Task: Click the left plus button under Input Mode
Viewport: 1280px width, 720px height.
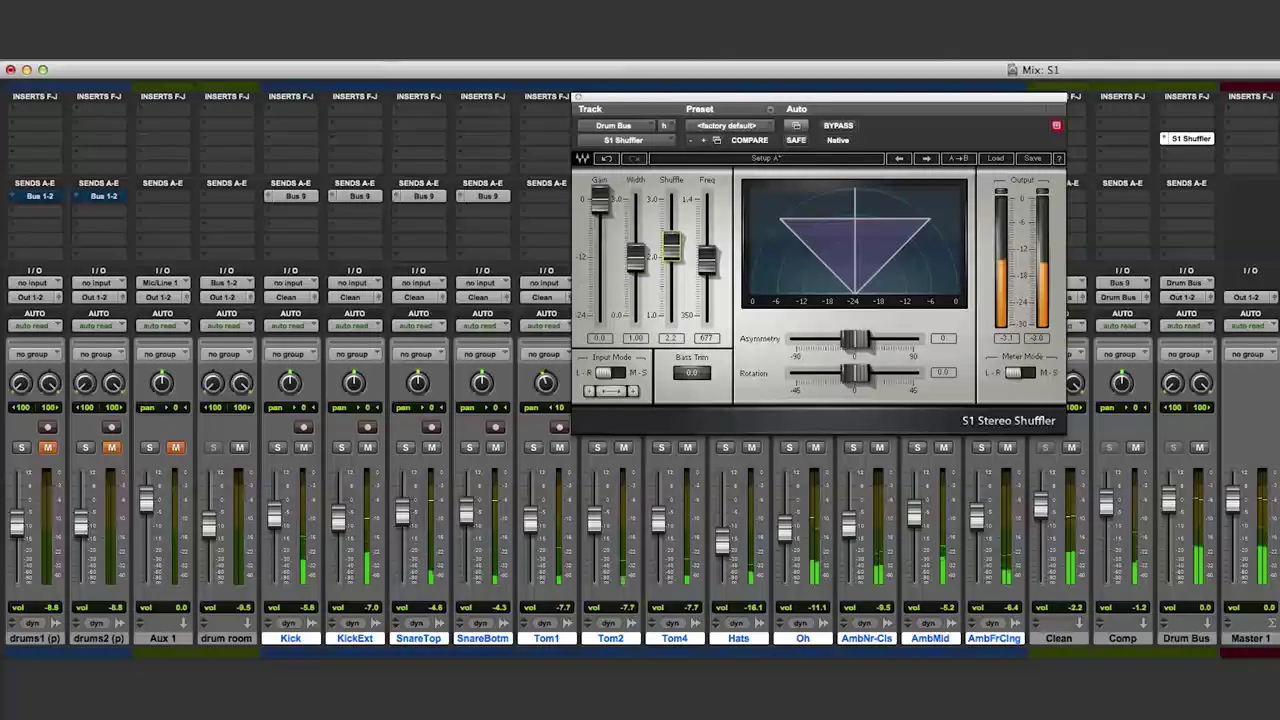Action: coord(589,391)
